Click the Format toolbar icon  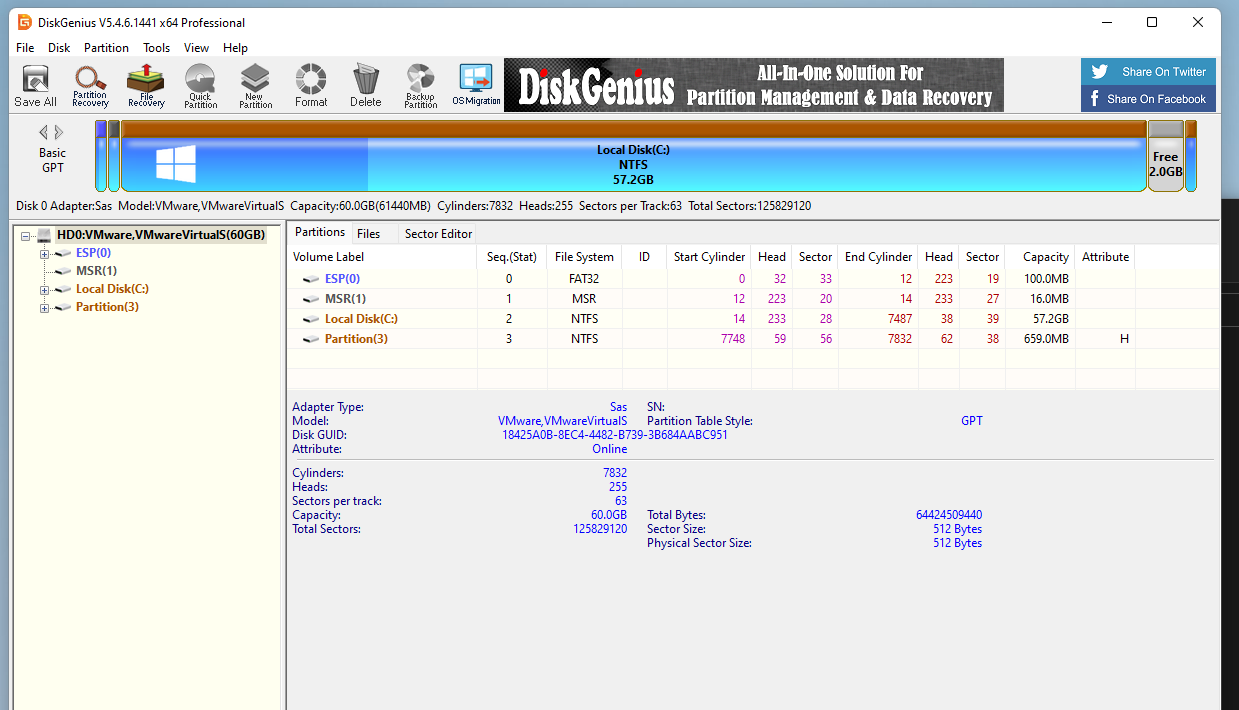pyautogui.click(x=311, y=86)
